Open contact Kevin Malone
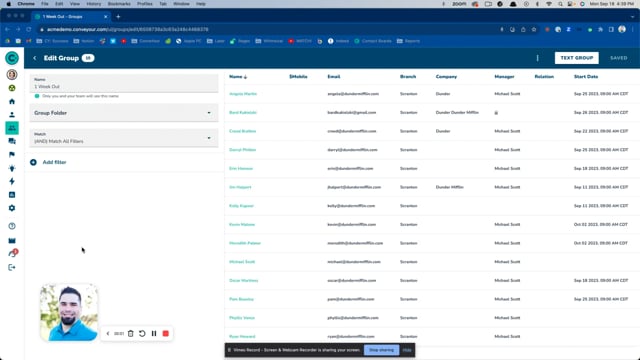 point(242,224)
